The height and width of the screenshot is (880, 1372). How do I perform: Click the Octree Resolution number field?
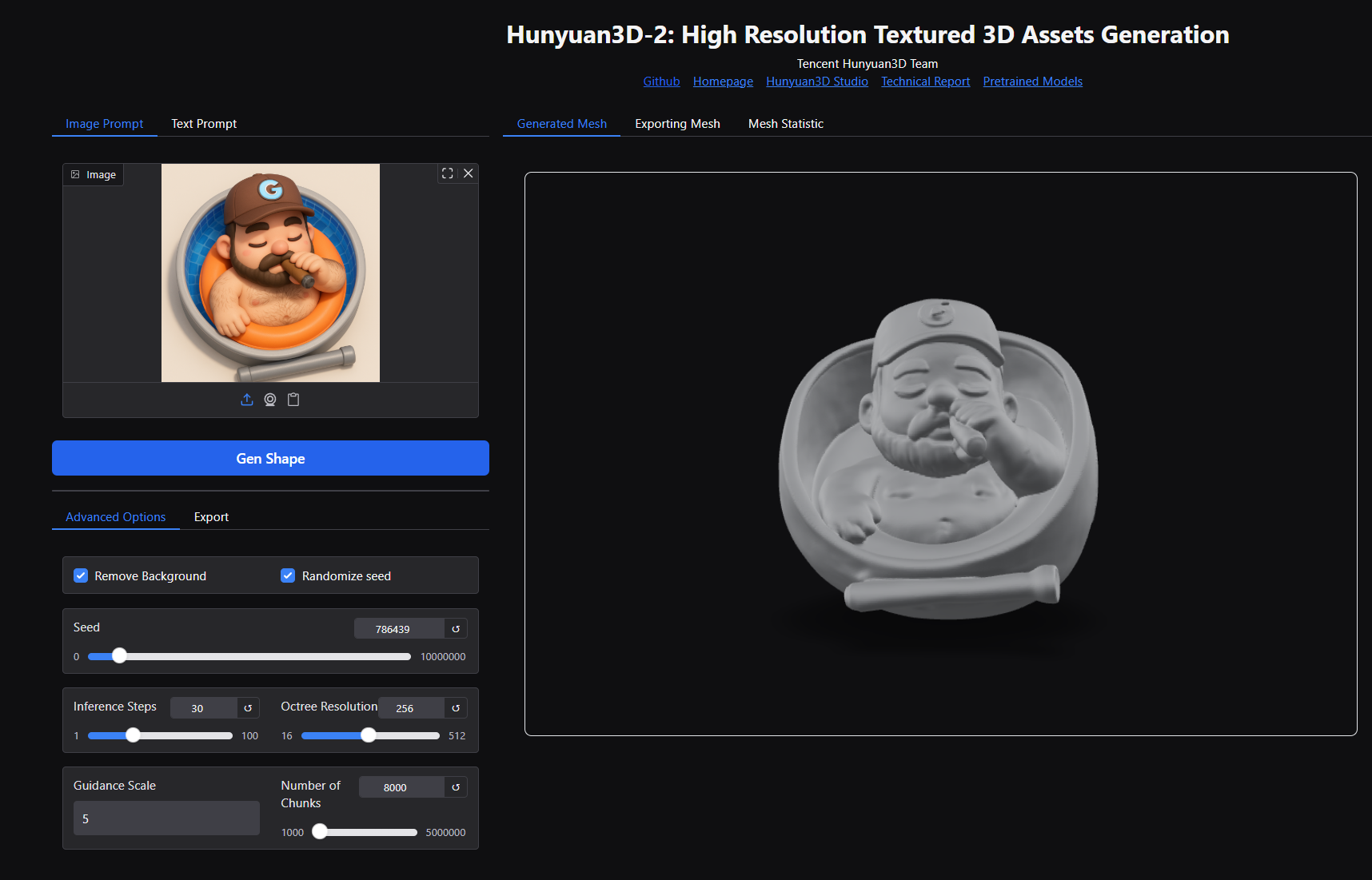[x=411, y=708]
